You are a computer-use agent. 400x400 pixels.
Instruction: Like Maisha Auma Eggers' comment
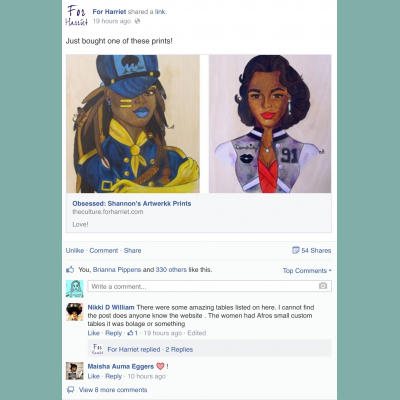93,376
